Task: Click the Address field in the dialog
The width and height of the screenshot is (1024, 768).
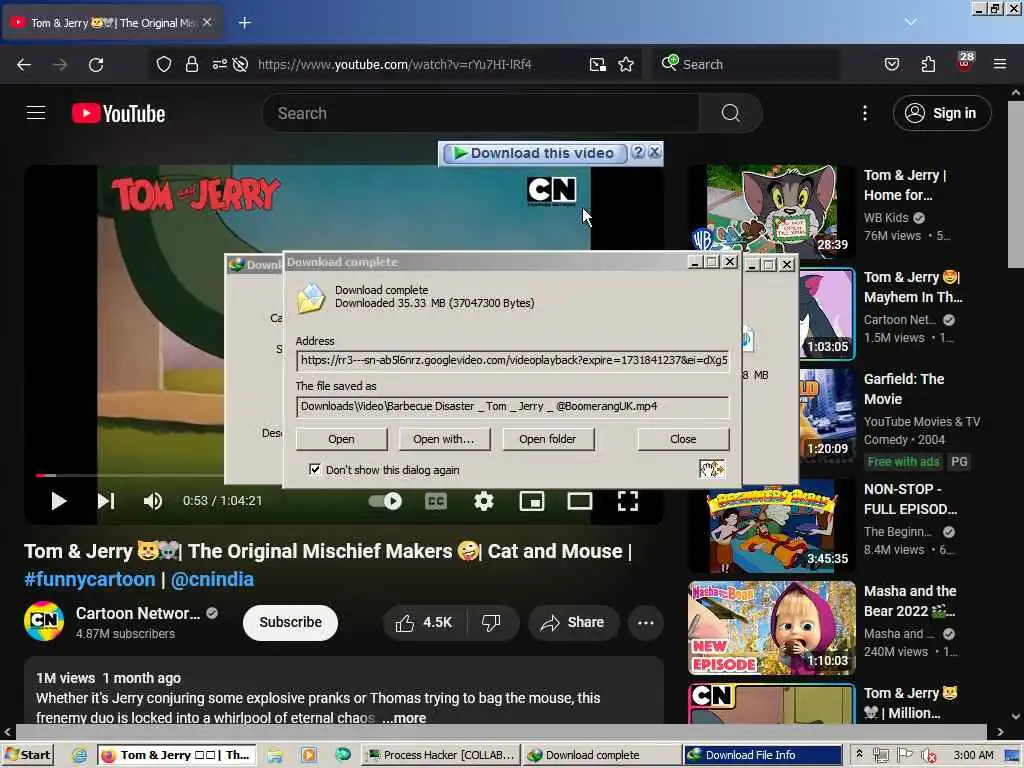Action: point(513,360)
